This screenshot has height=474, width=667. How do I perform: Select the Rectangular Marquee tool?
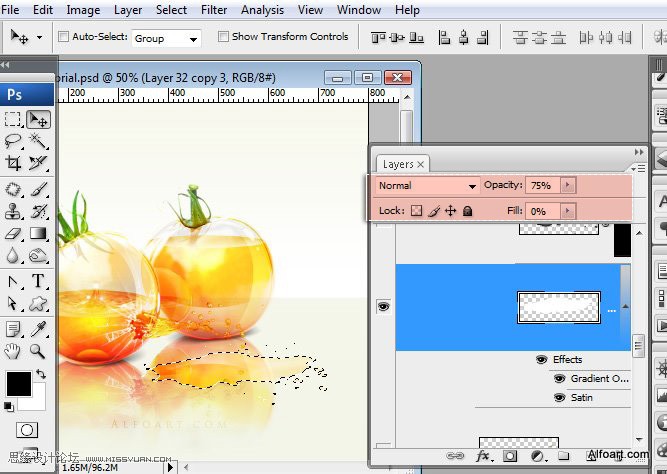[13, 119]
